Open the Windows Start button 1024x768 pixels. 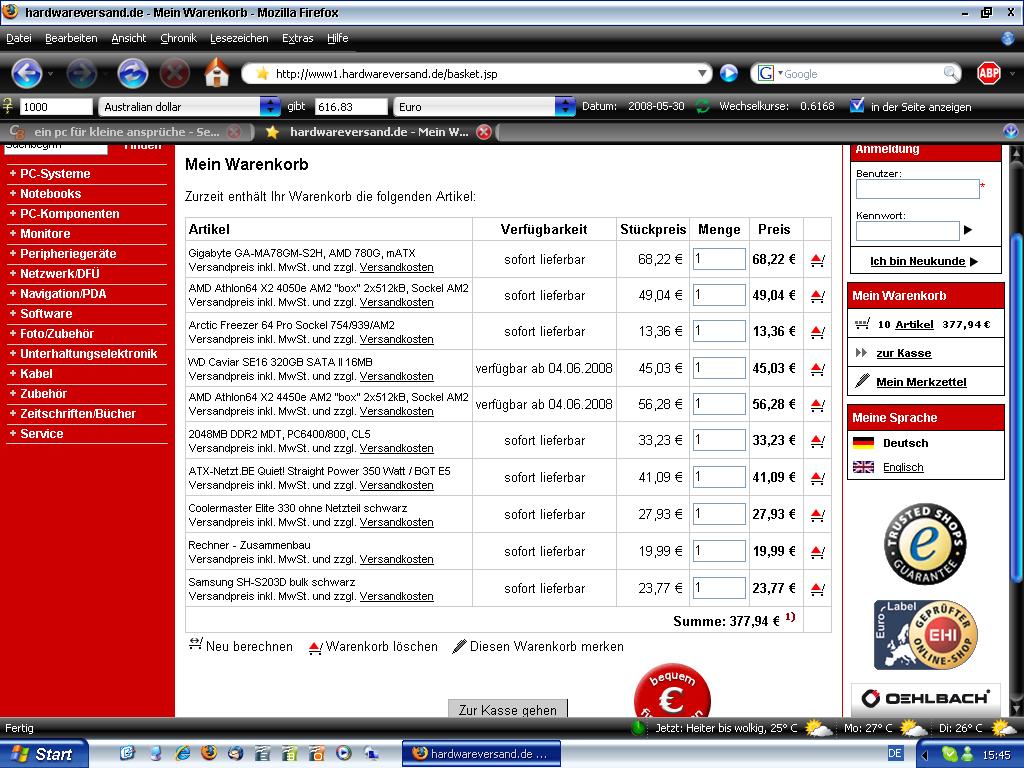(44, 754)
